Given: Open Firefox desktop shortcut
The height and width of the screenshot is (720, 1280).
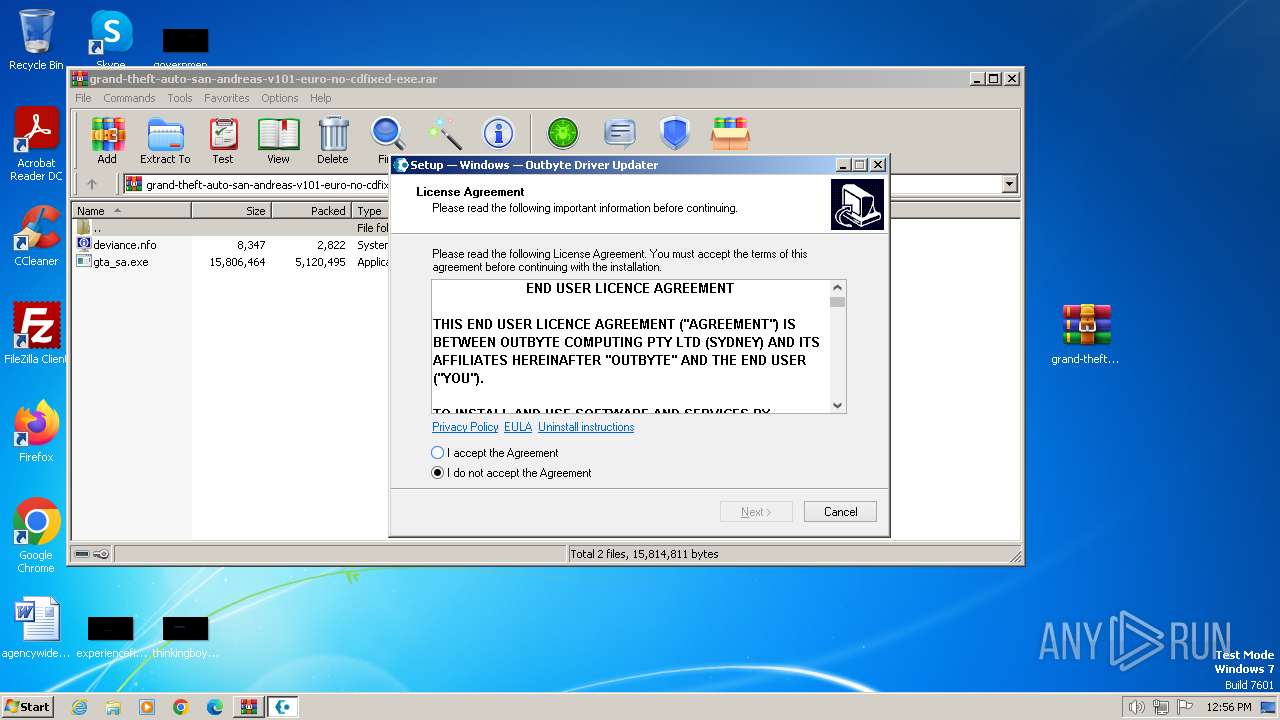Looking at the screenshot, I should pyautogui.click(x=36, y=432).
